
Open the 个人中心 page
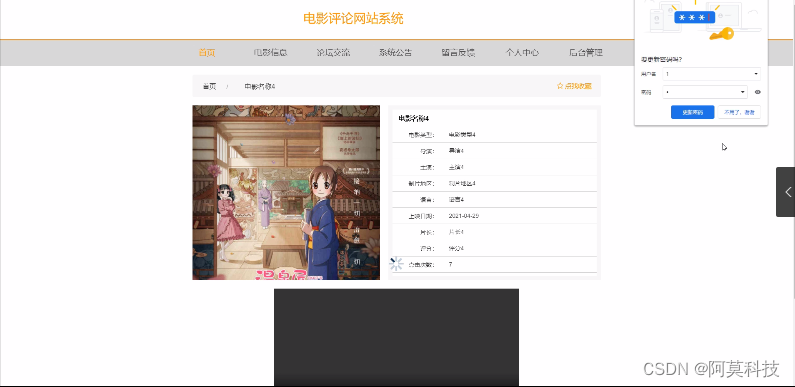tap(522, 53)
